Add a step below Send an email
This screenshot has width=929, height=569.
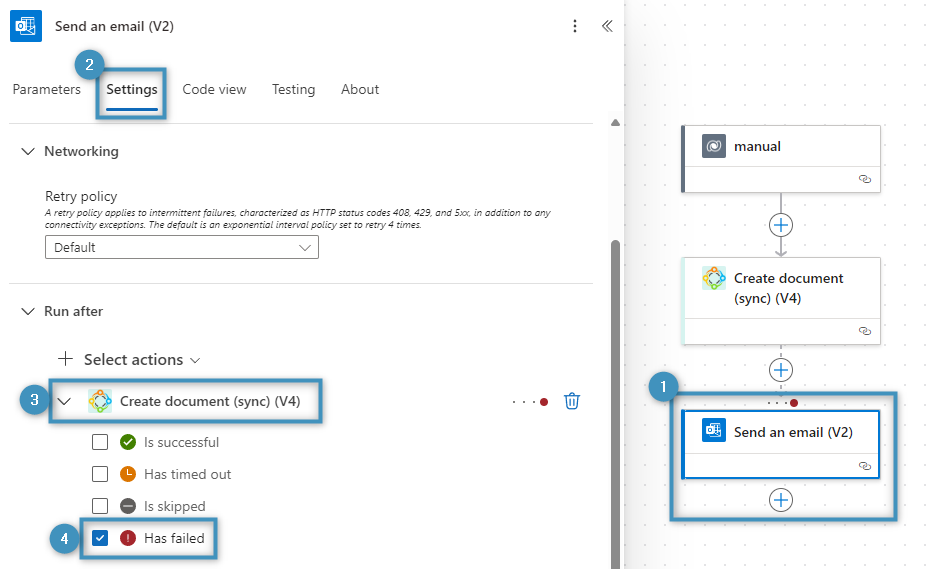tap(781, 500)
